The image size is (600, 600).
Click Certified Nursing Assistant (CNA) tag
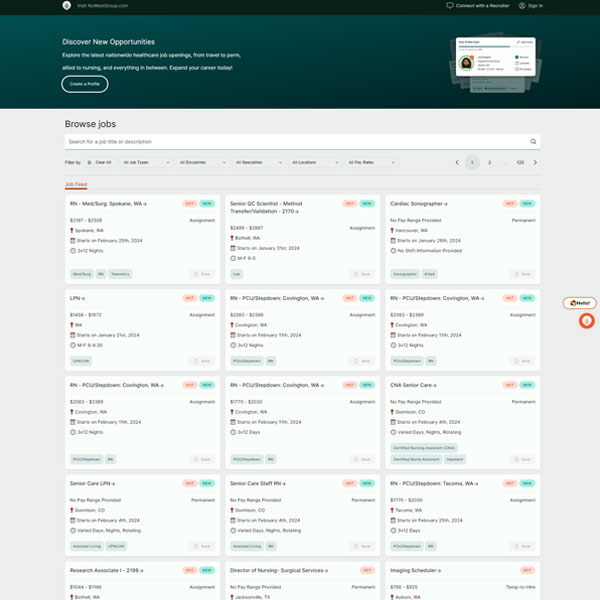(424, 448)
